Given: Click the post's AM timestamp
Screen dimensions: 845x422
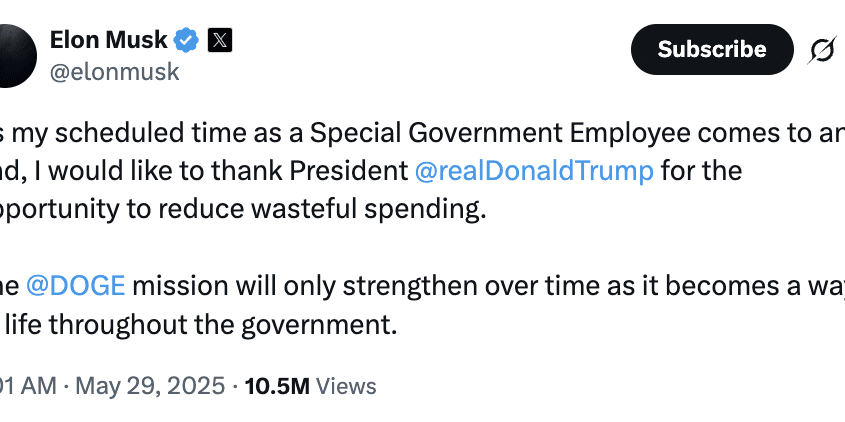Looking at the screenshot, I should [28, 386].
